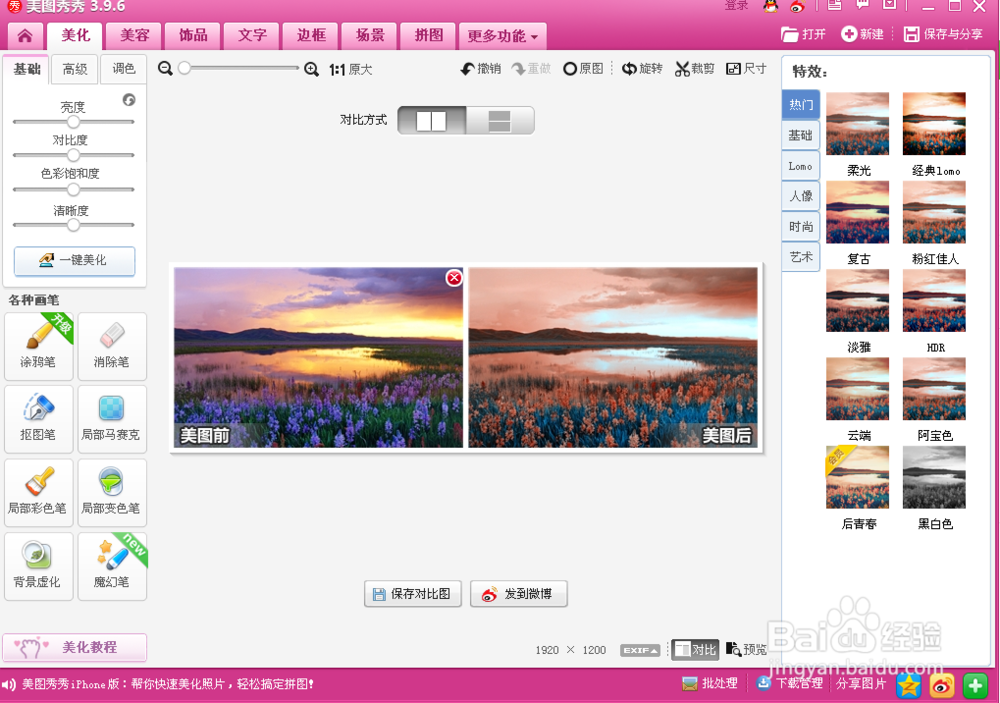Click 批处理 batch processing
Viewport: 1000px width, 703px height.
[709, 683]
